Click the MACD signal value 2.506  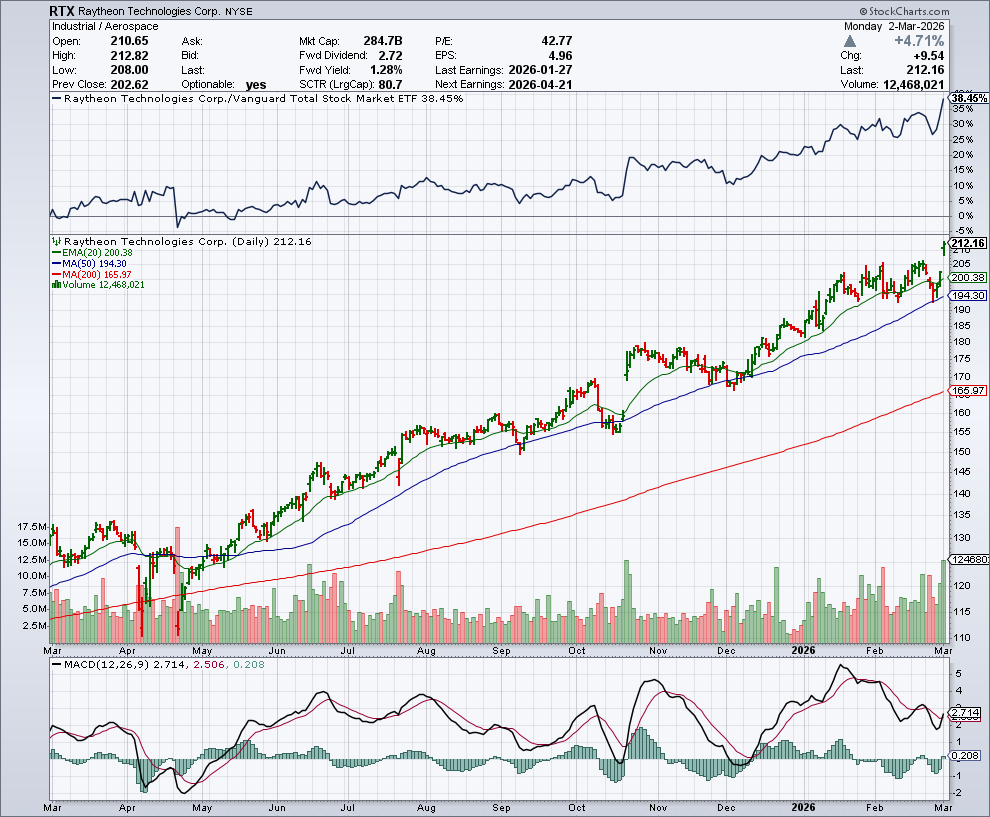coord(208,664)
